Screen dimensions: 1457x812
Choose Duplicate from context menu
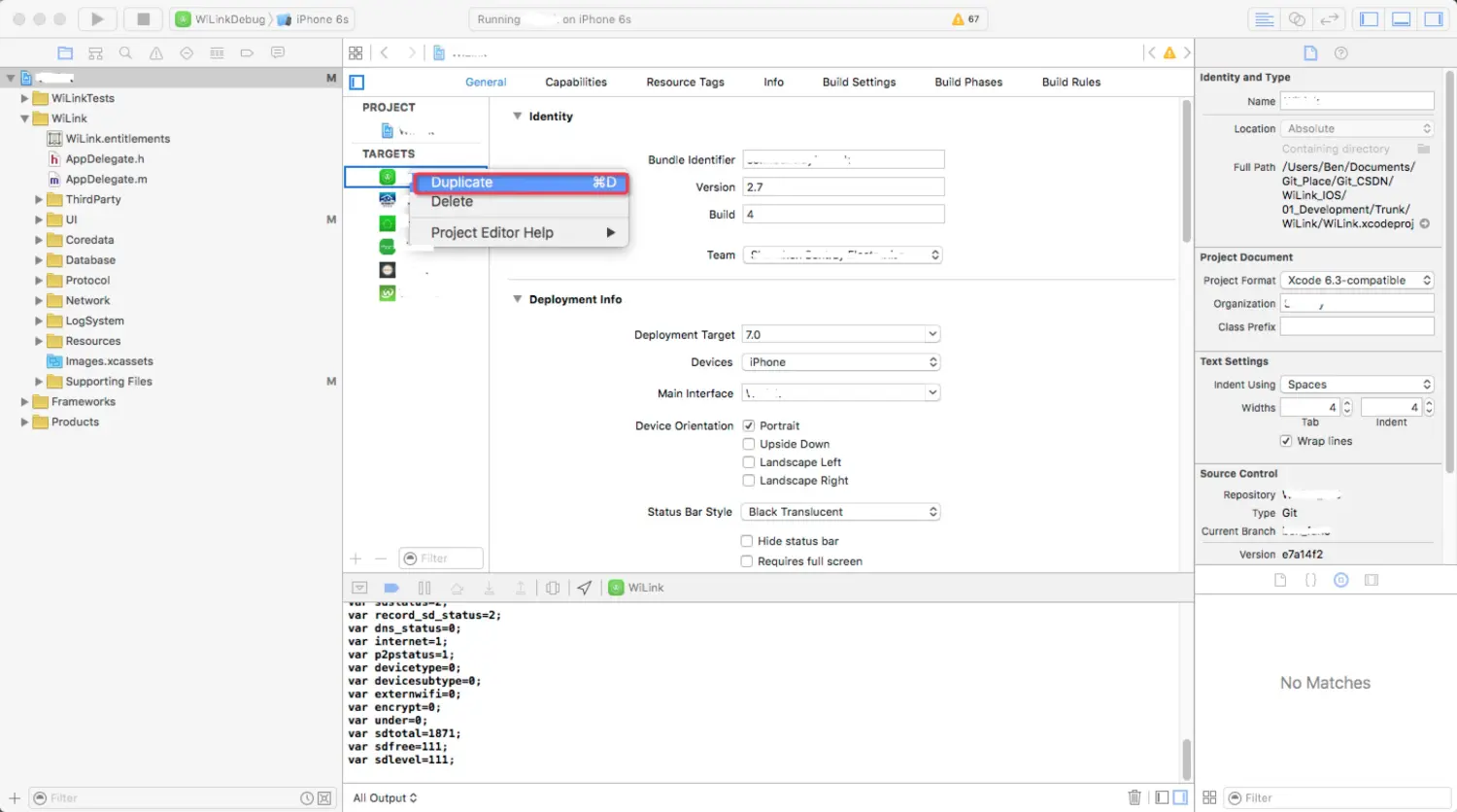[x=523, y=183]
